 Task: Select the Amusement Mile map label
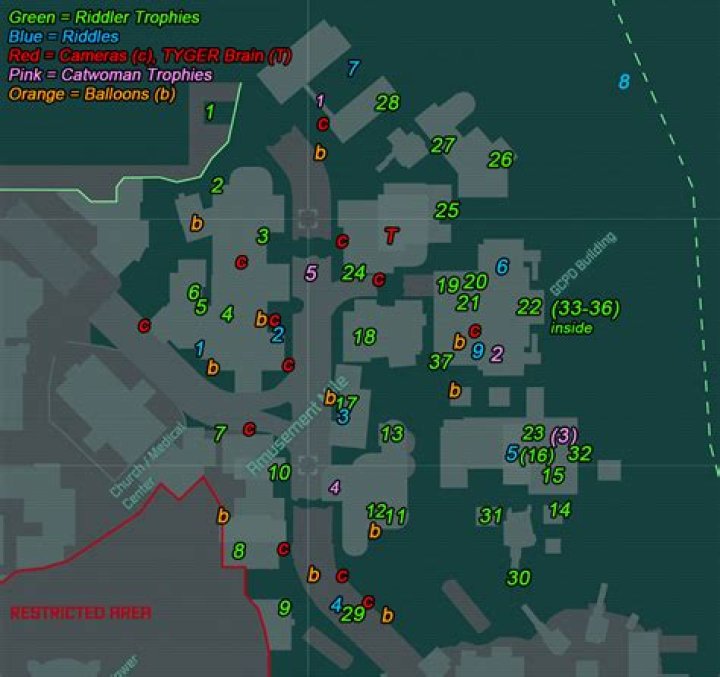click(x=298, y=425)
